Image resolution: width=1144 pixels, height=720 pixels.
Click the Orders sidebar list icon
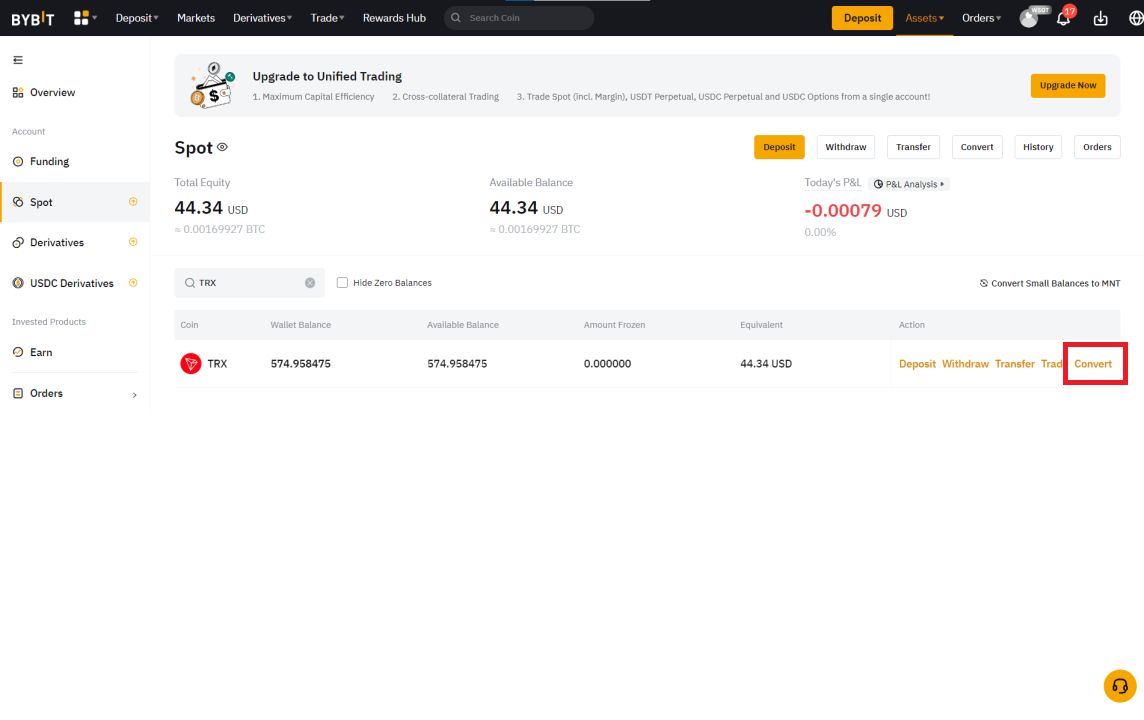(x=18, y=393)
